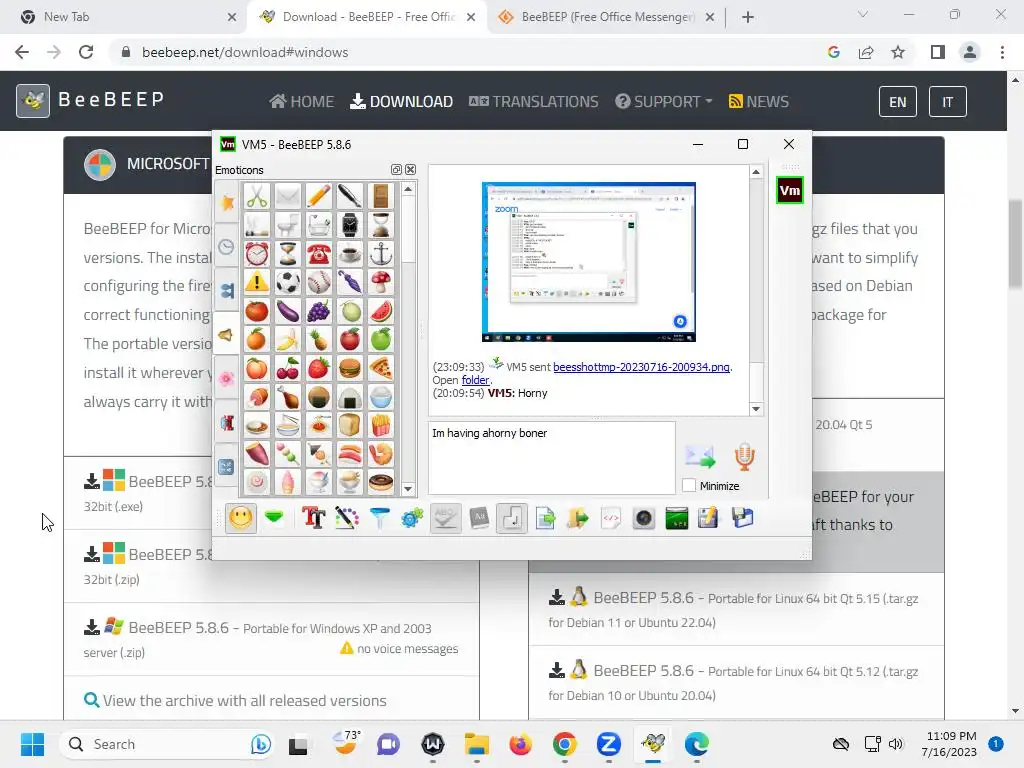Click the blue funnel filter icon
This screenshot has height=768, width=1024.
point(379,519)
